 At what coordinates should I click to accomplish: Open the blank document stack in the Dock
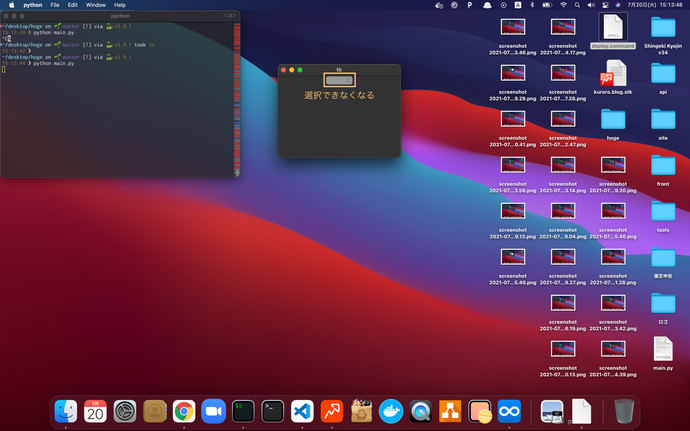click(x=581, y=411)
